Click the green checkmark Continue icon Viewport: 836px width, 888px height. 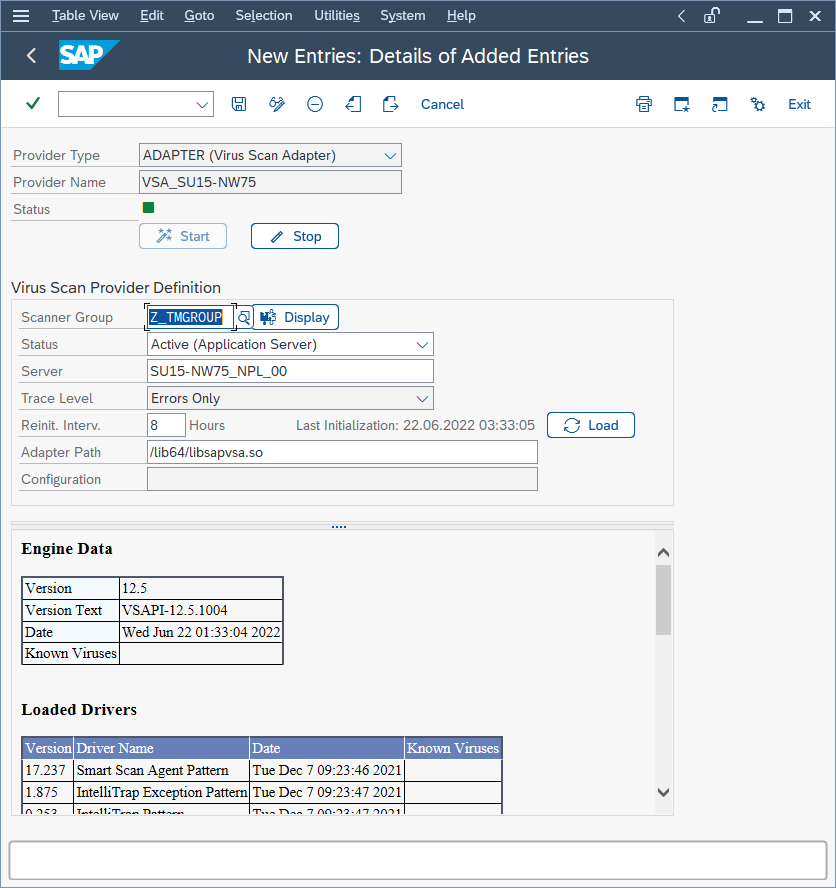click(x=32, y=104)
